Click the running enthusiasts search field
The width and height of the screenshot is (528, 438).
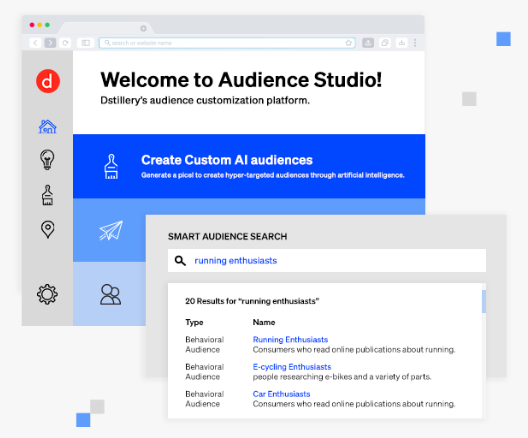click(327, 261)
